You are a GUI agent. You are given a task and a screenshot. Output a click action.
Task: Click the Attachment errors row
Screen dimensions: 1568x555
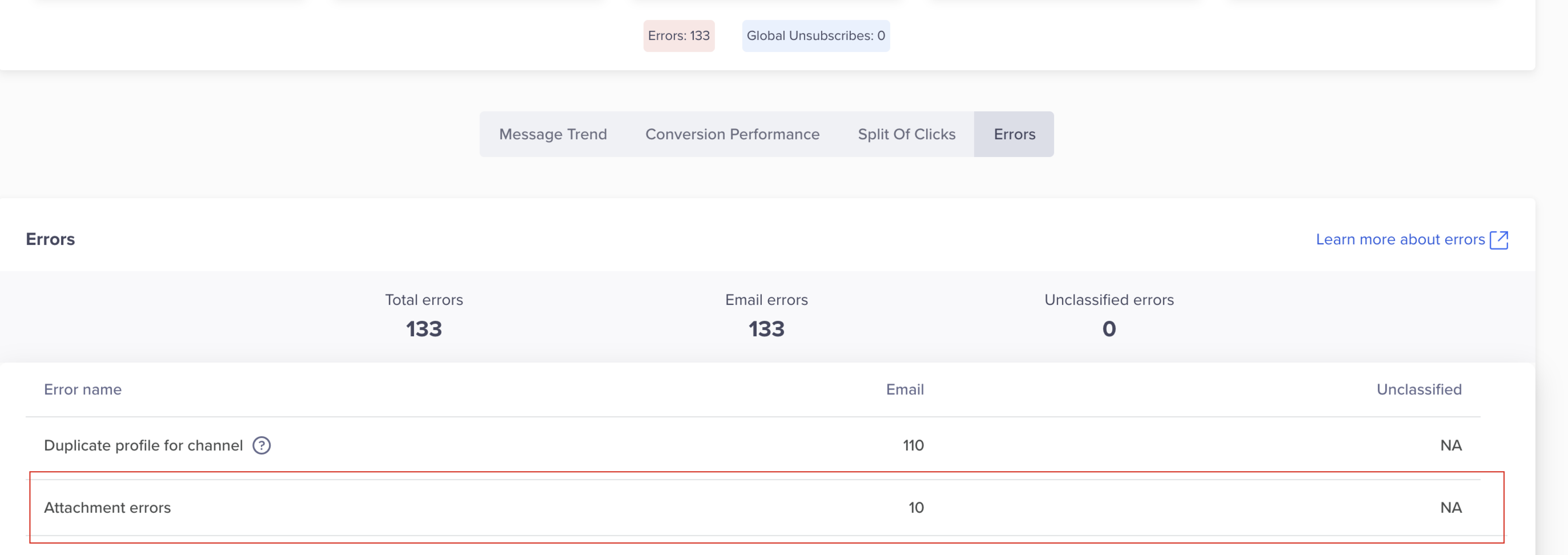point(107,507)
